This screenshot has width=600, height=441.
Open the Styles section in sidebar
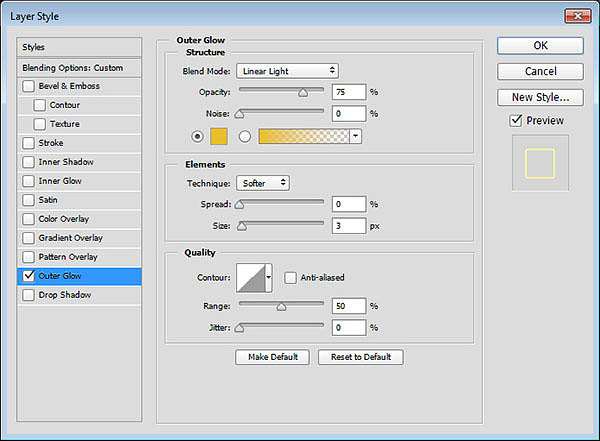coord(79,47)
